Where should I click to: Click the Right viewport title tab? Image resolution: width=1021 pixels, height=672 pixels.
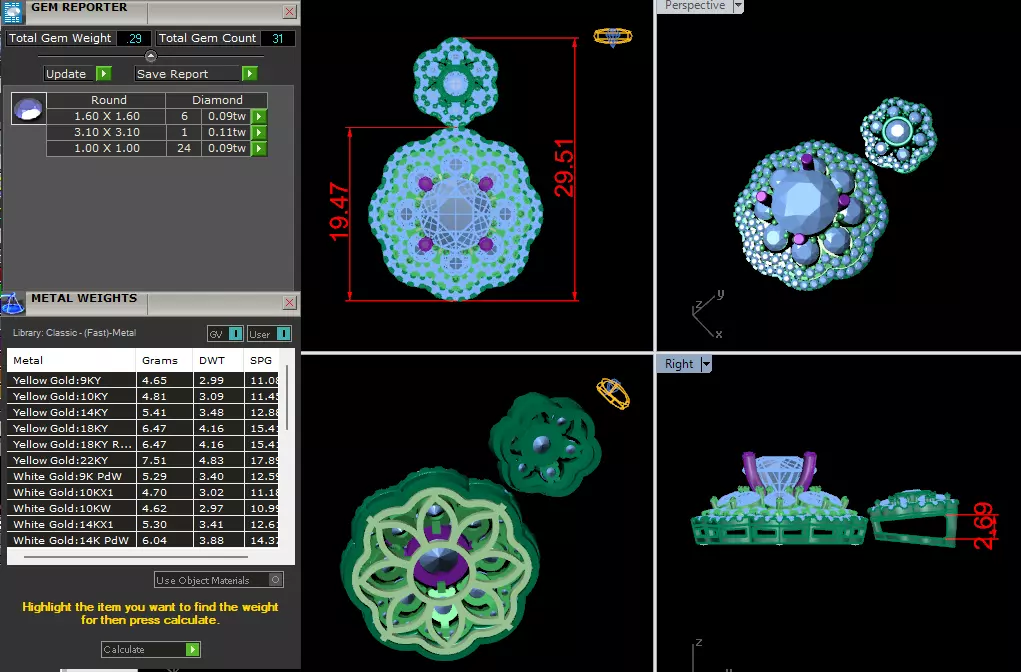tap(679, 364)
